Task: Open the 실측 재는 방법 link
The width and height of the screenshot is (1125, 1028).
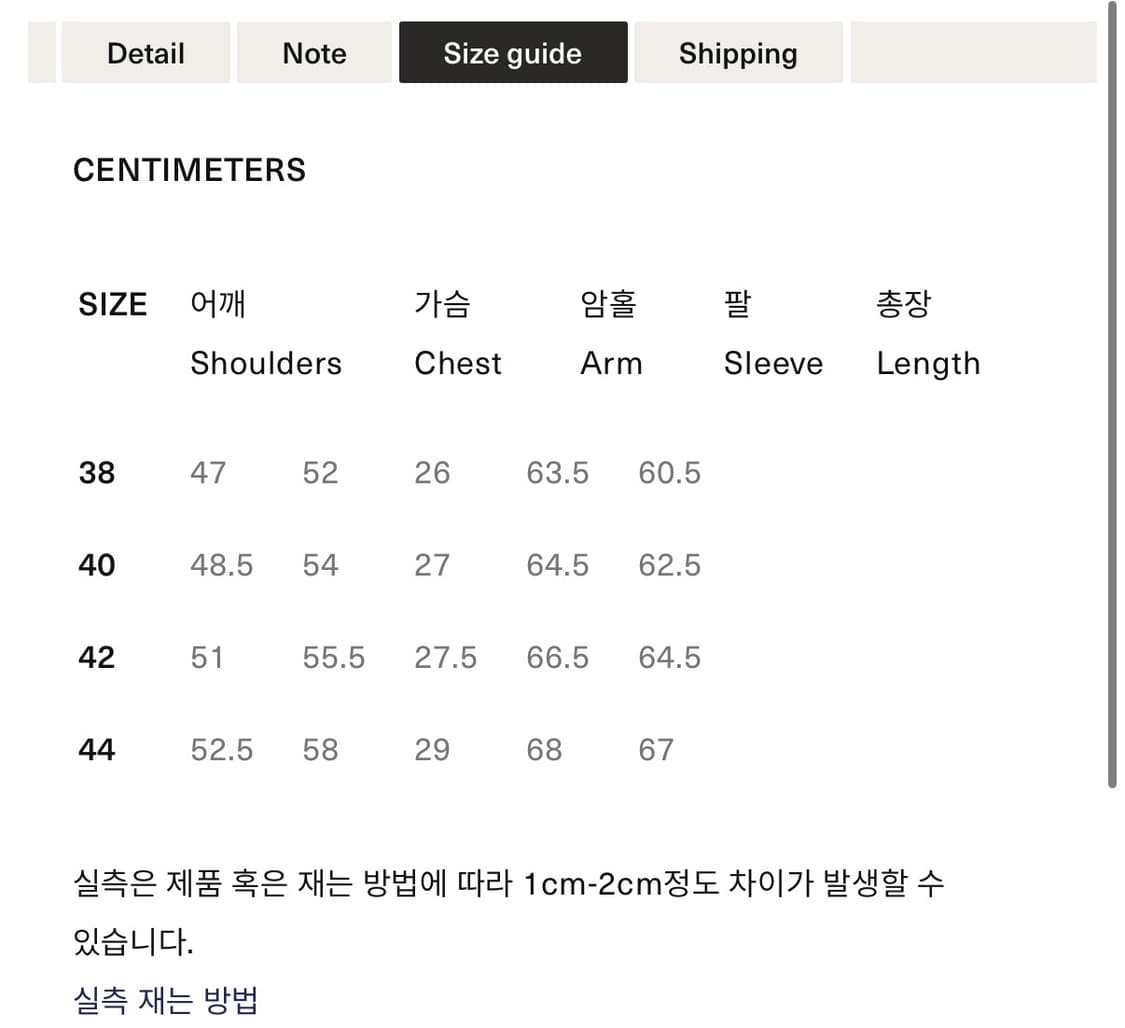Action: tap(166, 997)
